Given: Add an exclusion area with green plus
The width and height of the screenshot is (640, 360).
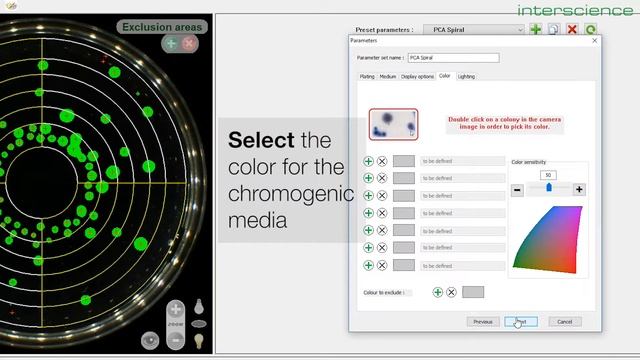Looking at the screenshot, I should pyautogui.click(x=171, y=44).
